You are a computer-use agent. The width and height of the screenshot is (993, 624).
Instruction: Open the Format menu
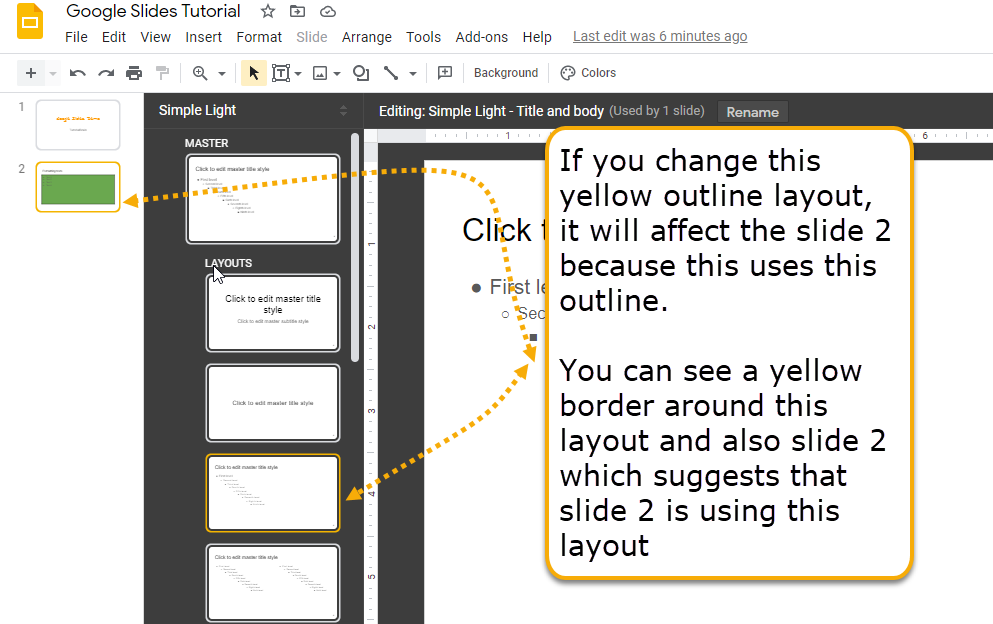pos(259,37)
